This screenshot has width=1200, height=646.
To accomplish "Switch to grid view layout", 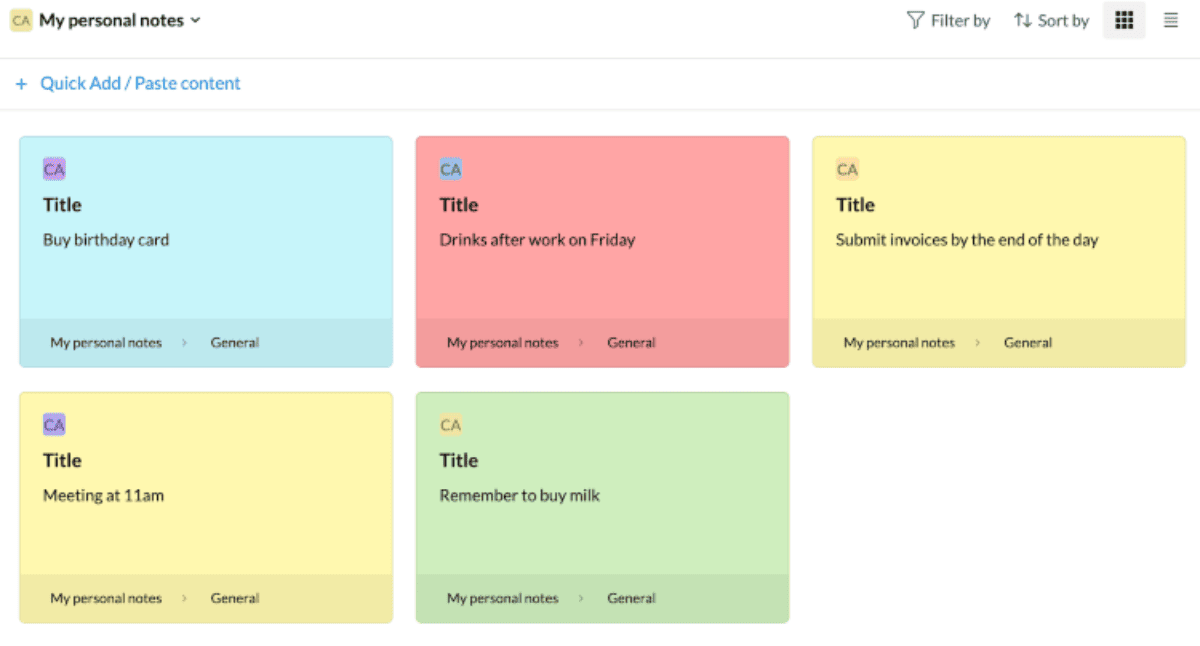I will pos(1124,20).
